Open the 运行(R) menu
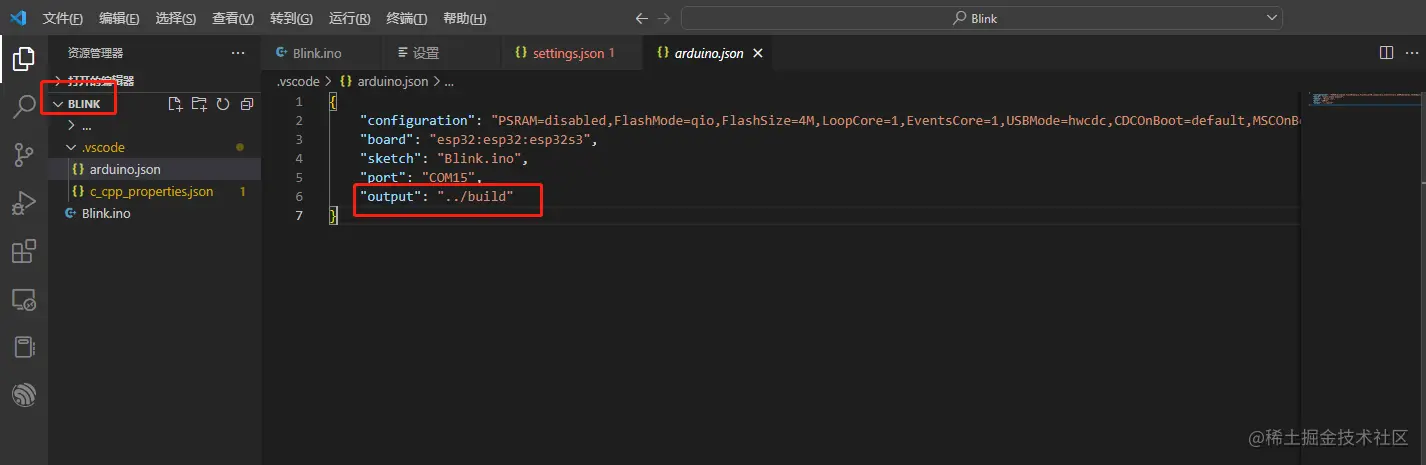1426x465 pixels. pos(349,19)
